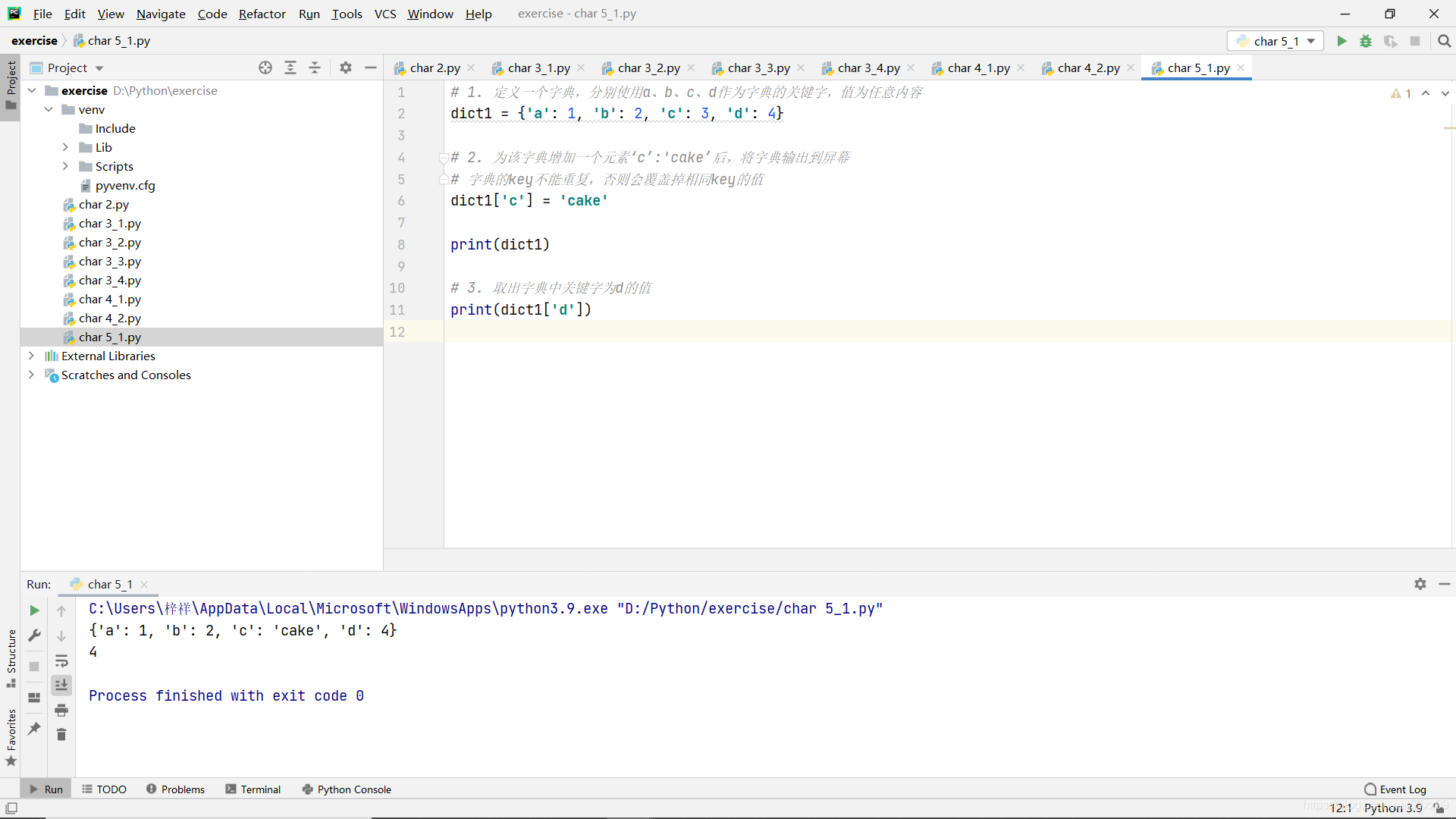Image resolution: width=1456 pixels, height=819 pixels.
Task: Open the Problems tool window
Action: pos(175,789)
